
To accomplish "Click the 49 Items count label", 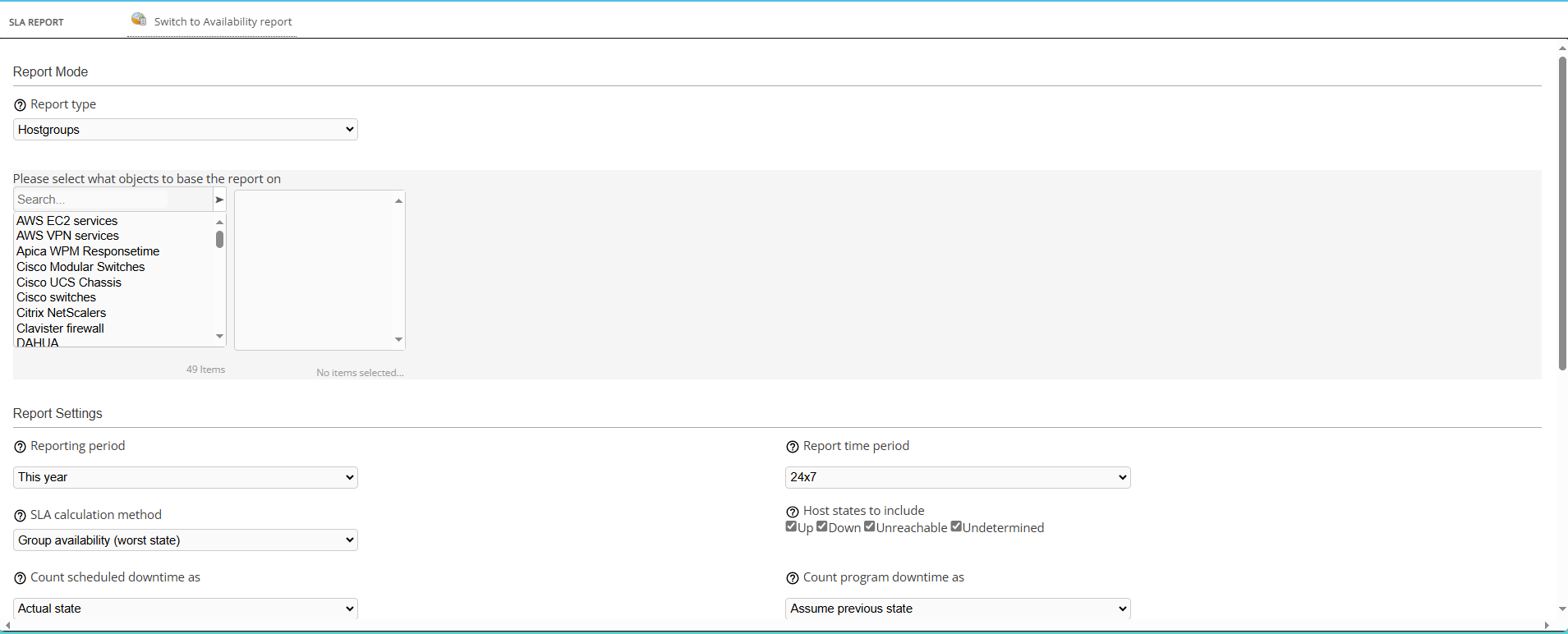I will (205, 370).
